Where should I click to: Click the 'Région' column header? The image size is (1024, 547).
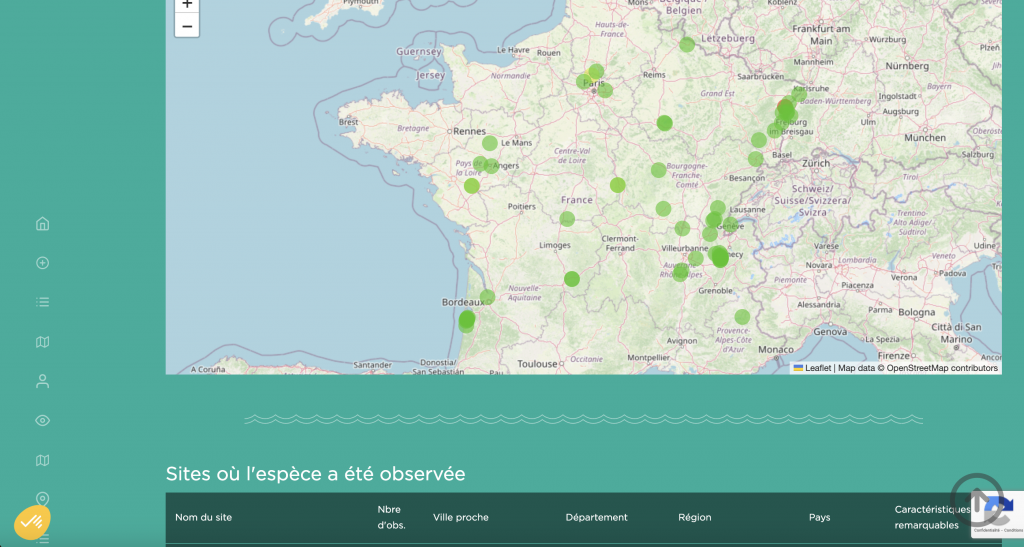click(x=694, y=517)
